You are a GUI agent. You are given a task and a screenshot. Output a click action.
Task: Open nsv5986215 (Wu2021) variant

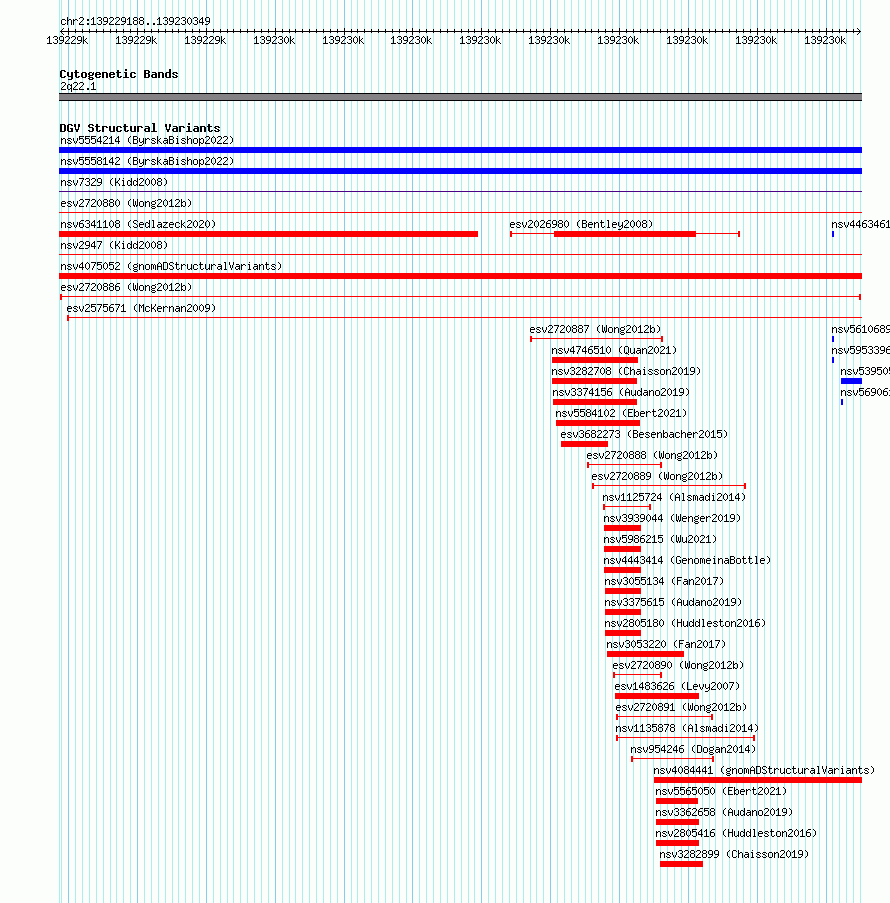660,540
